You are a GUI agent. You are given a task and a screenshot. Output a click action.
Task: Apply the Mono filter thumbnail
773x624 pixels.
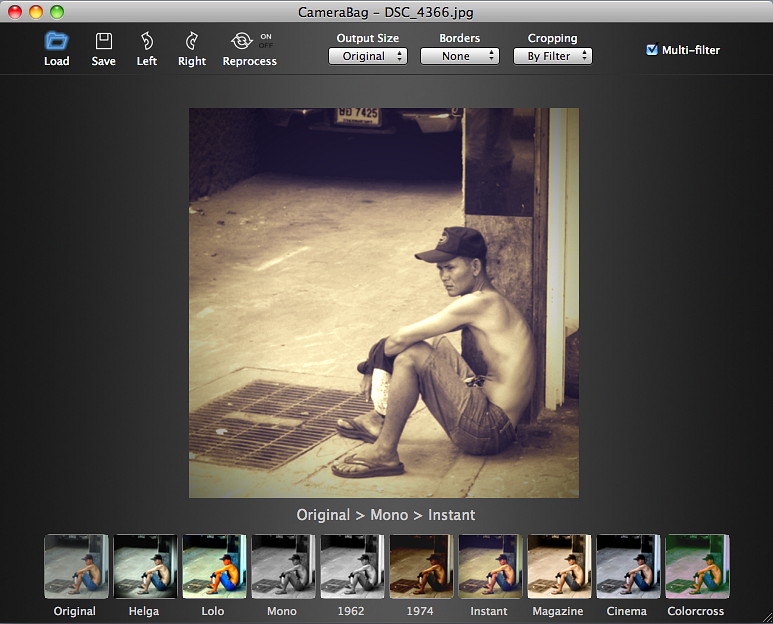[283, 566]
